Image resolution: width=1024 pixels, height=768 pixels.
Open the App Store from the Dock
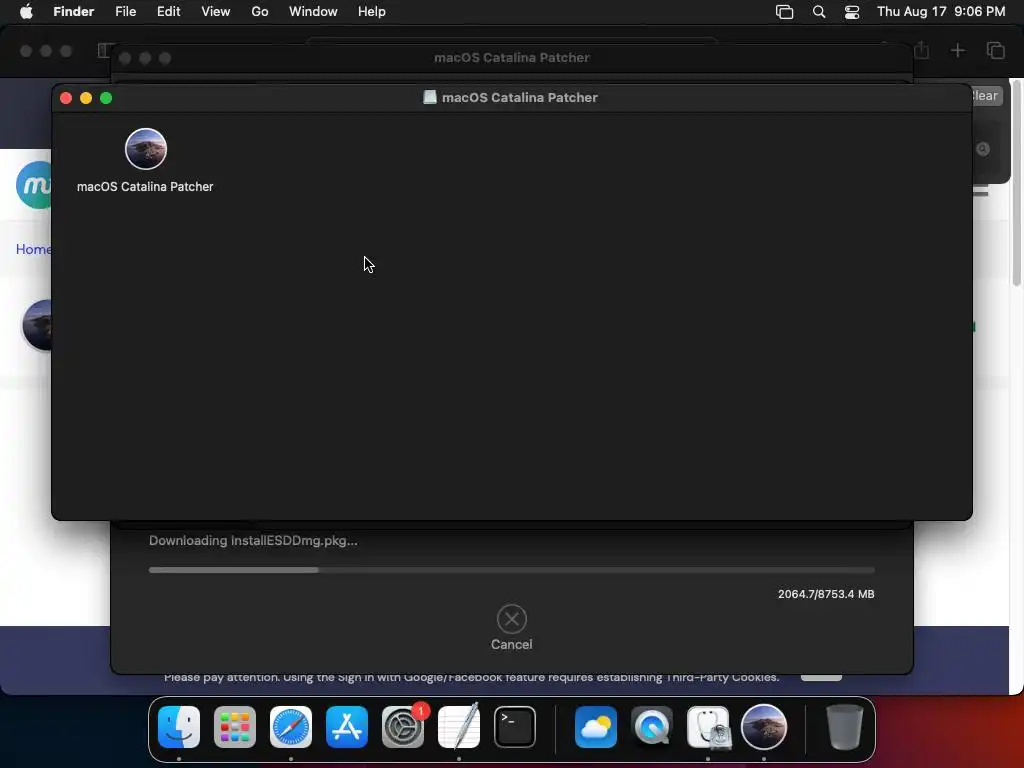tap(347, 727)
